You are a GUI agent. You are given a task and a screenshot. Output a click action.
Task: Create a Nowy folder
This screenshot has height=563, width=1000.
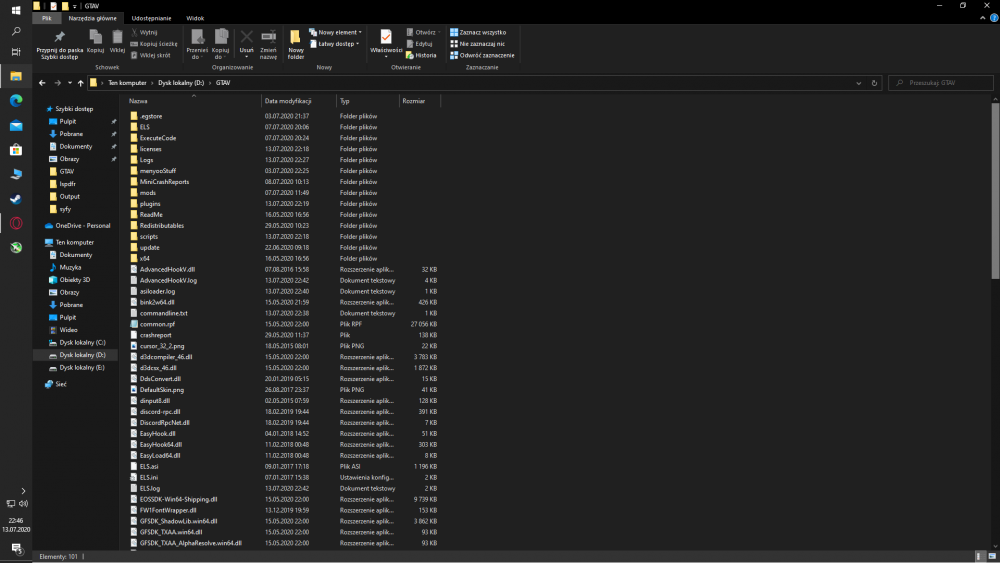coord(295,44)
